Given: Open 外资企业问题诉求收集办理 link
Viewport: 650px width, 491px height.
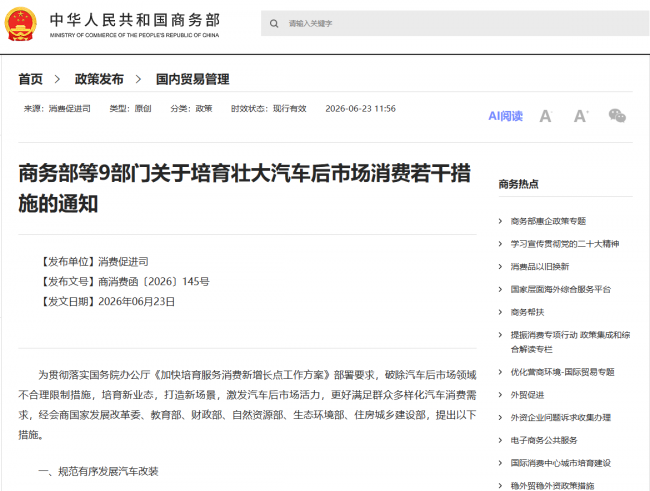Looking at the screenshot, I should (560, 418).
